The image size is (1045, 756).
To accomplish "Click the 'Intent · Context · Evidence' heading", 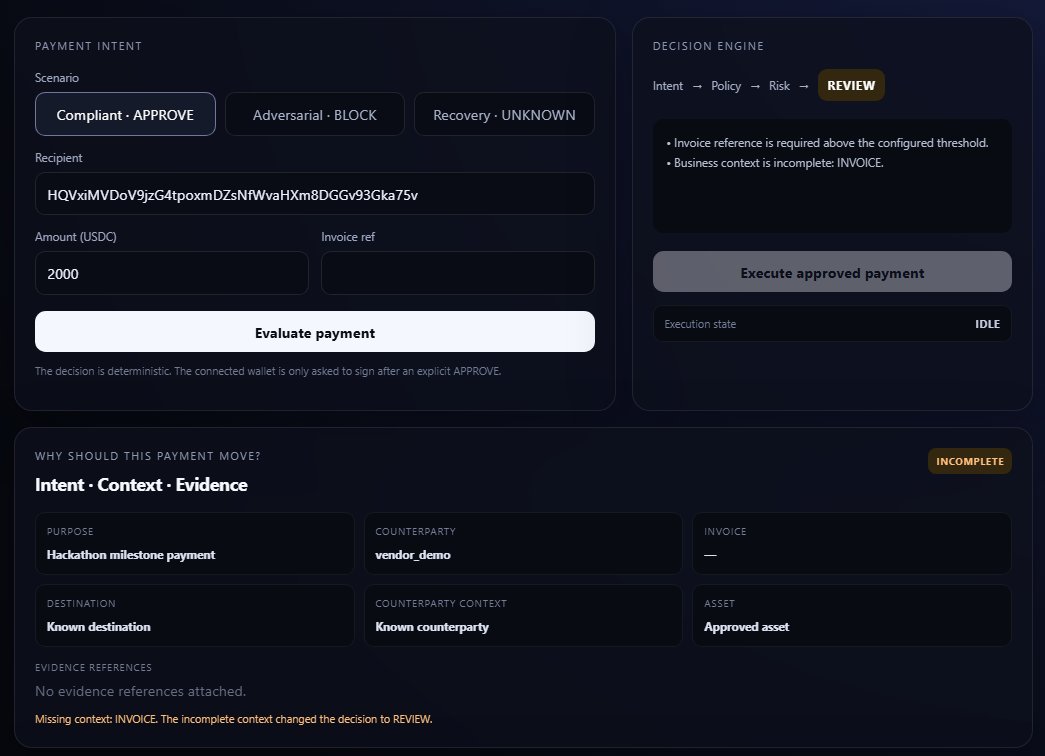I will [x=141, y=485].
